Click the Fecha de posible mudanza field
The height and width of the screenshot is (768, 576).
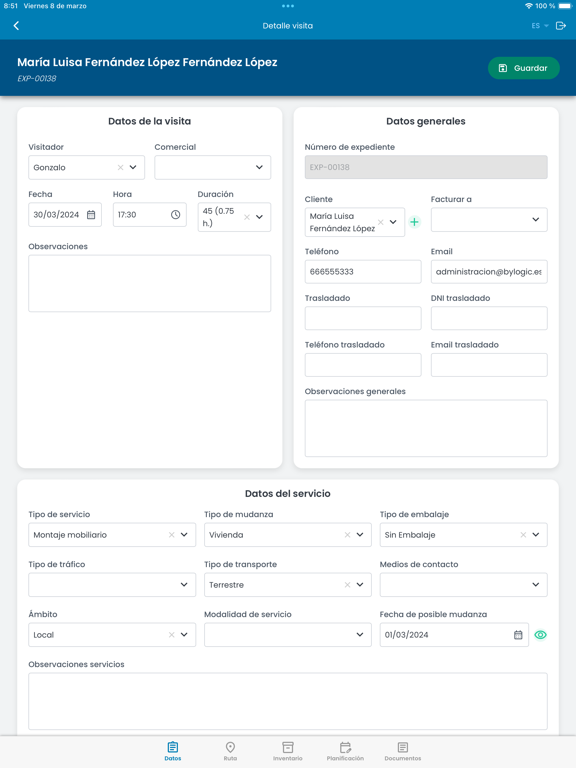point(454,635)
